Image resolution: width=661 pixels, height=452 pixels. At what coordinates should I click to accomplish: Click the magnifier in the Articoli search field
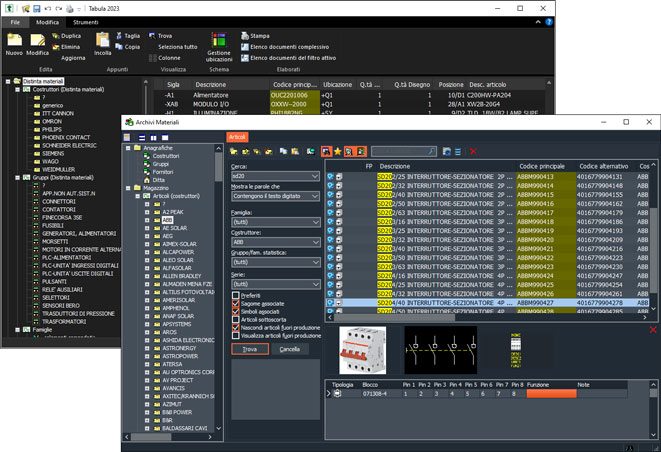click(431, 151)
